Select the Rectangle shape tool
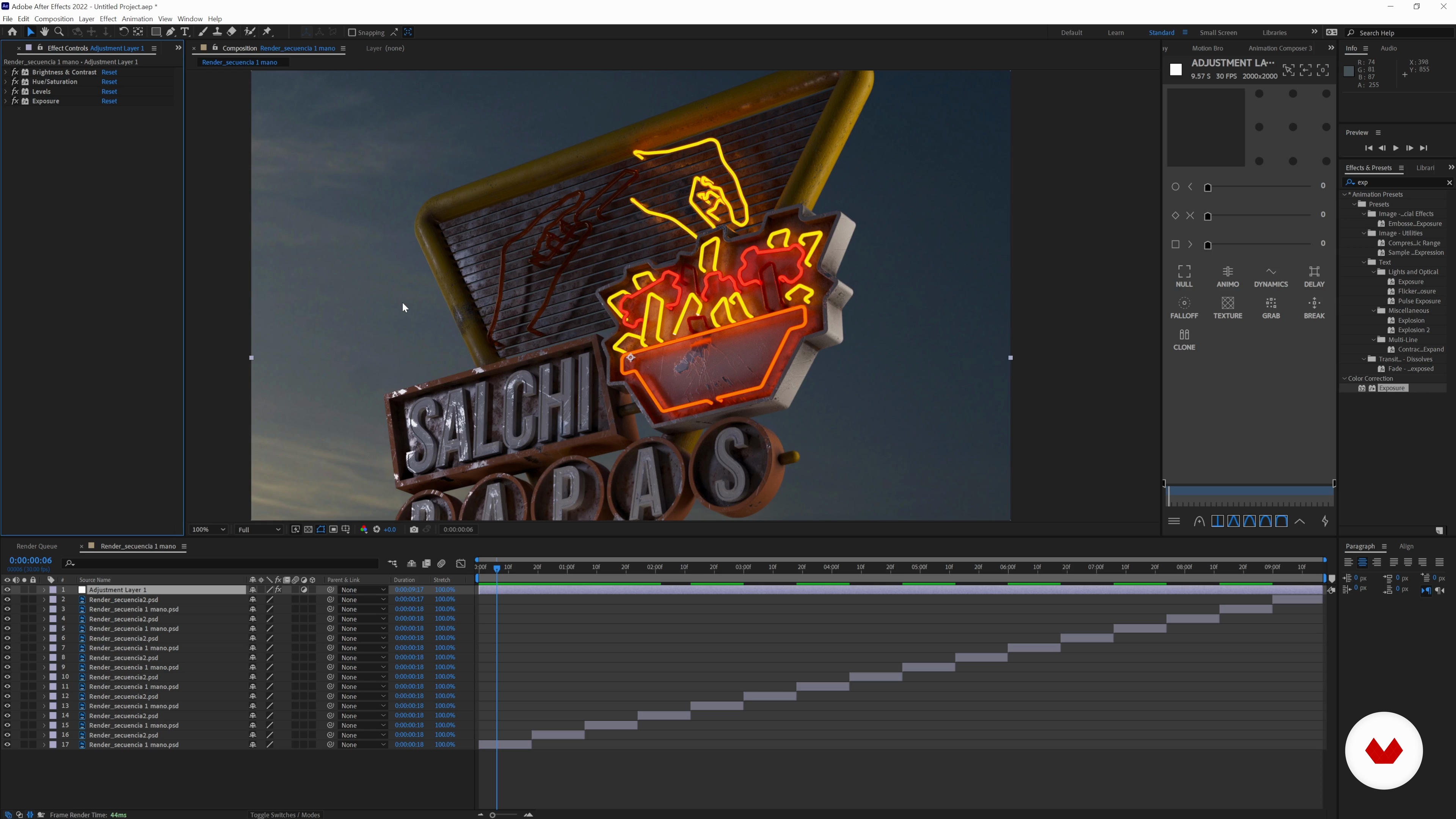Screen dimensions: 1456x819 [156, 32]
